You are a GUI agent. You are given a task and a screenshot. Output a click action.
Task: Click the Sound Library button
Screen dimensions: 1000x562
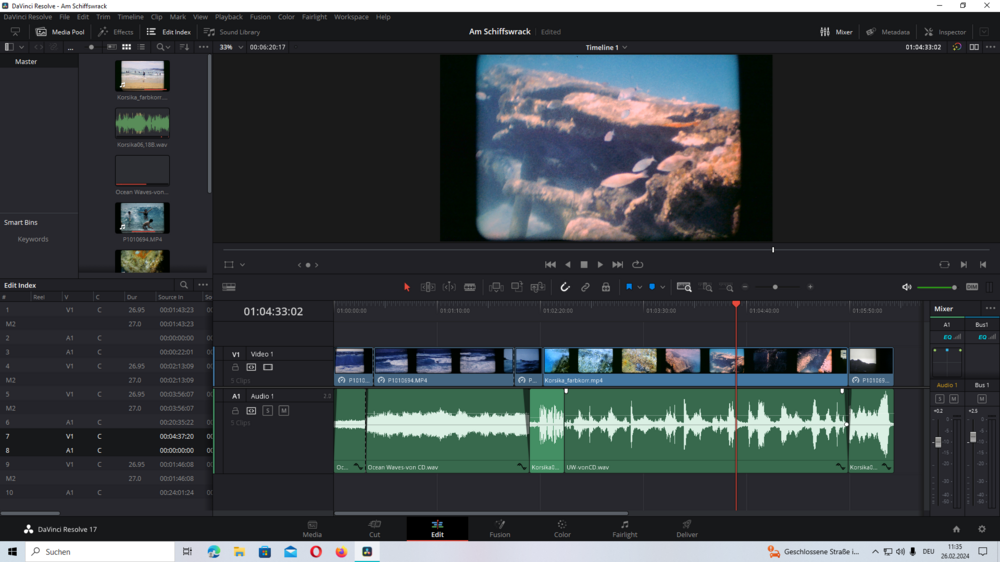tap(232, 32)
